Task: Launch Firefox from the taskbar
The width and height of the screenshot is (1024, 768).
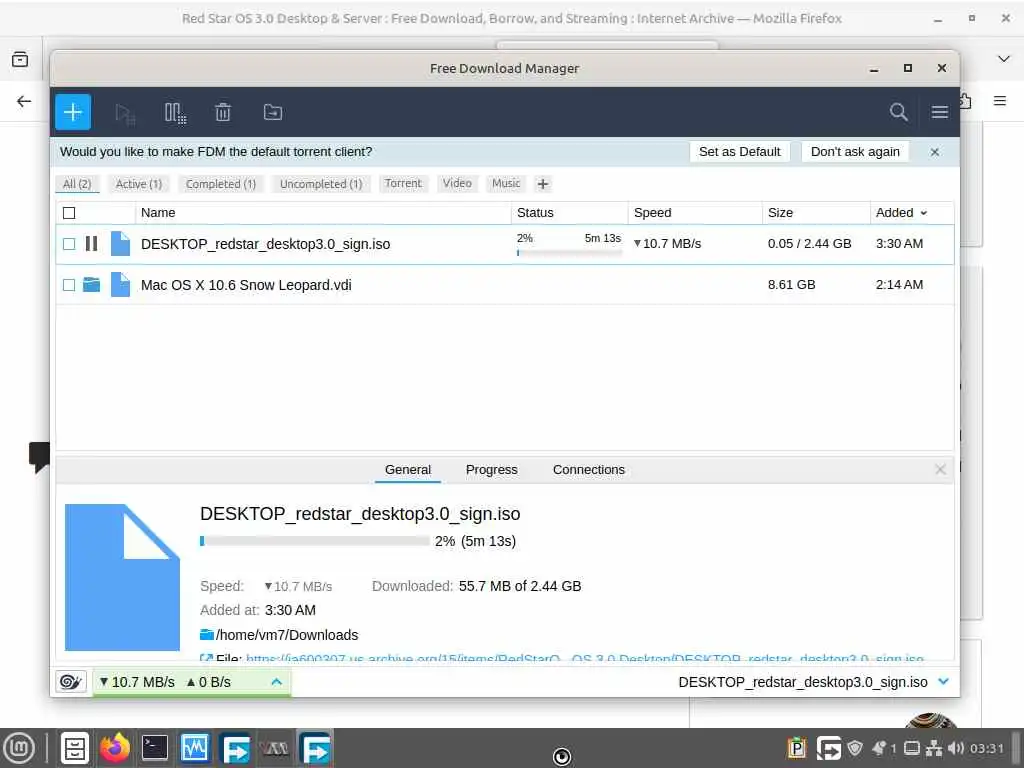Action: tap(115, 748)
